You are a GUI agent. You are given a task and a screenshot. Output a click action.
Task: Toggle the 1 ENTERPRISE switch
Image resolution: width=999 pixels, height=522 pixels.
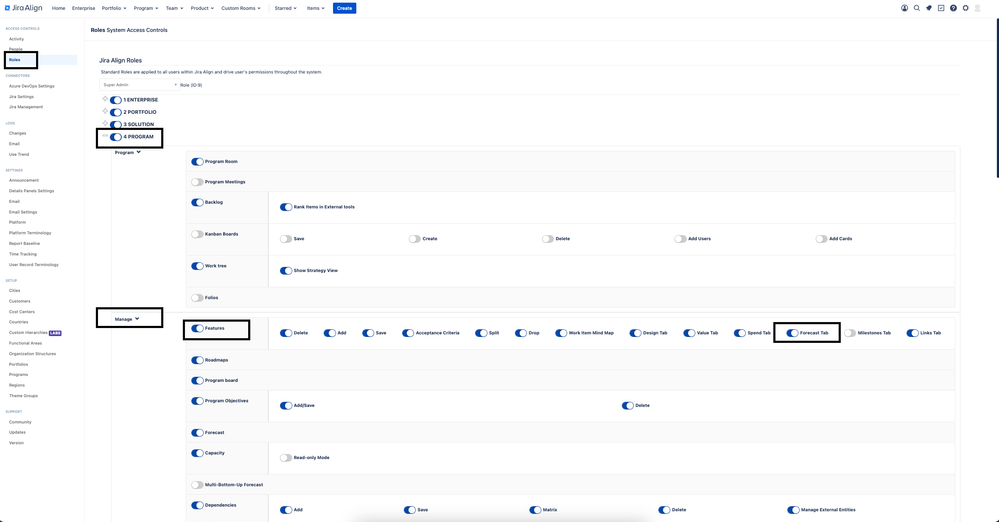click(115, 100)
